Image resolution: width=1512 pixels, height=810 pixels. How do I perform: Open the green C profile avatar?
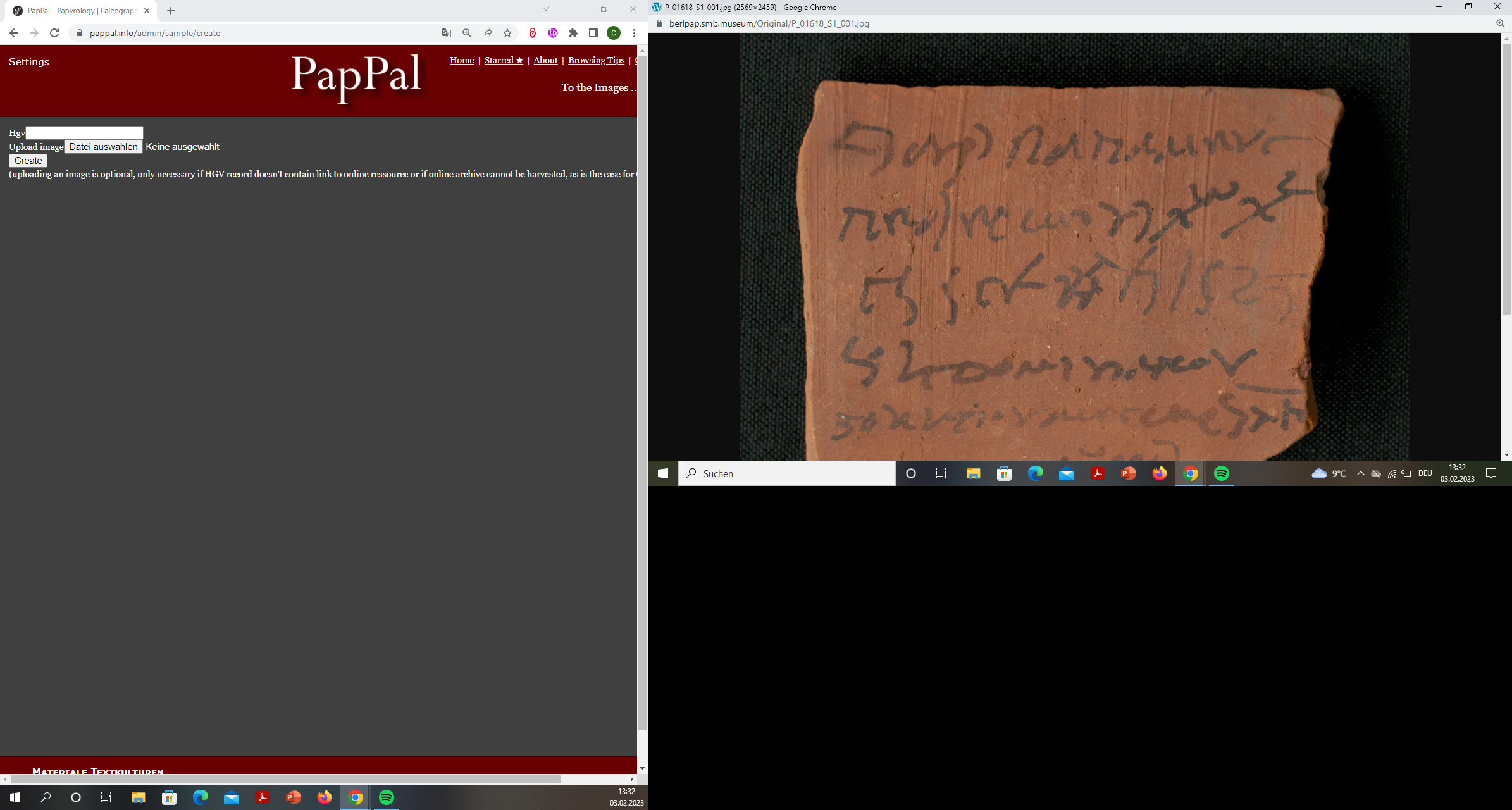614,33
